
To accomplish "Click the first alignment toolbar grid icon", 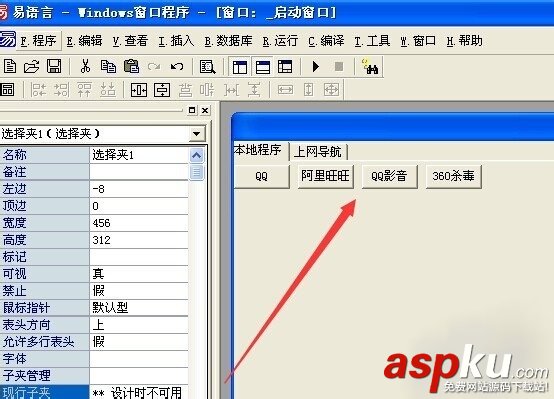I will tap(7, 90).
